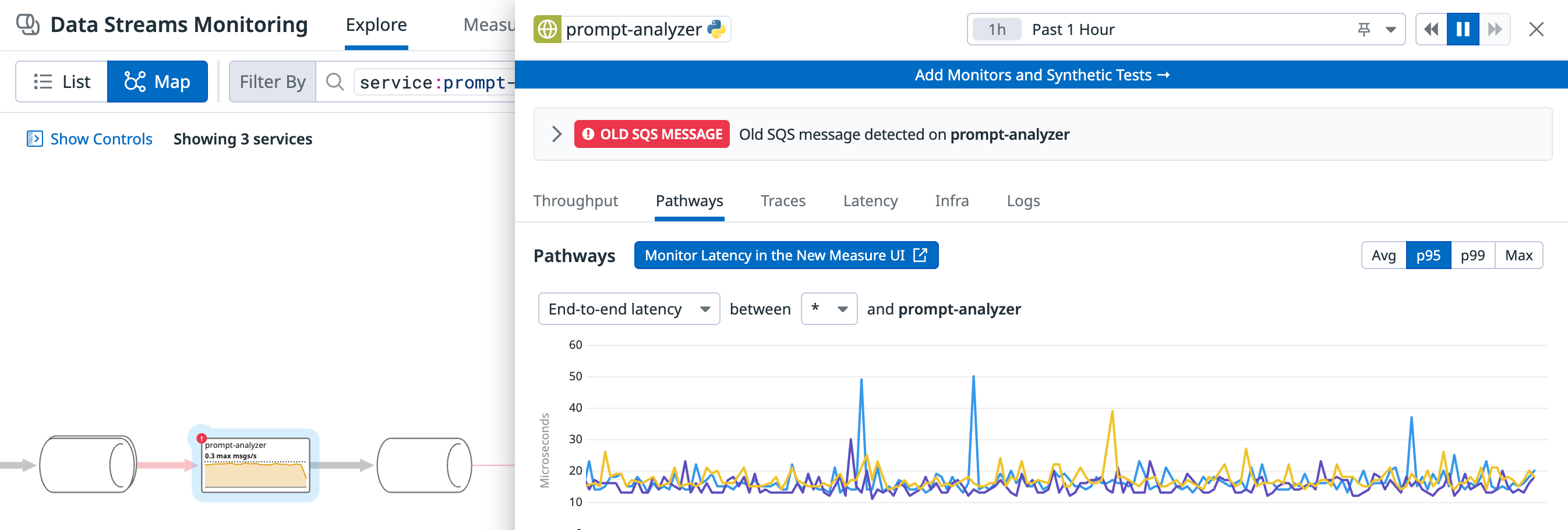Image resolution: width=1568 pixels, height=530 pixels.
Task: Click the yellow spike near 40 microseconds
Action: [1111, 412]
